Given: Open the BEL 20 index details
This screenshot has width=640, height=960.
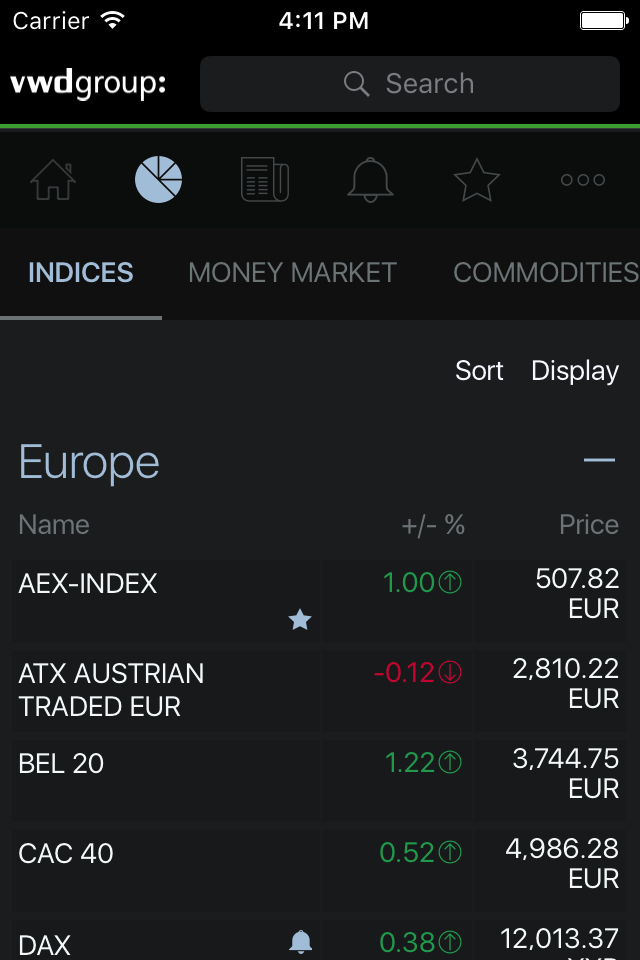Looking at the screenshot, I should pos(62,764).
